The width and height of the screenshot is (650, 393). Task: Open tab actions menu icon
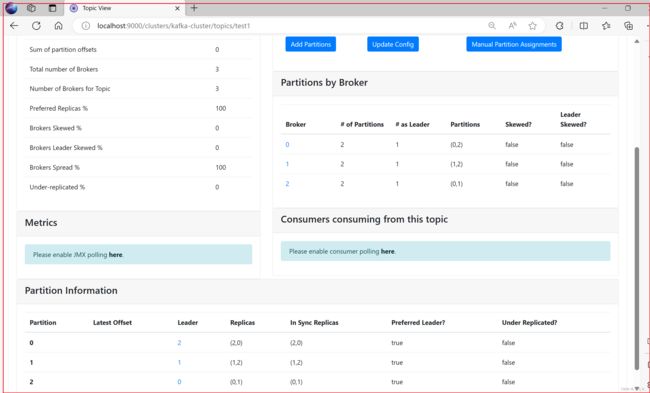point(52,8)
